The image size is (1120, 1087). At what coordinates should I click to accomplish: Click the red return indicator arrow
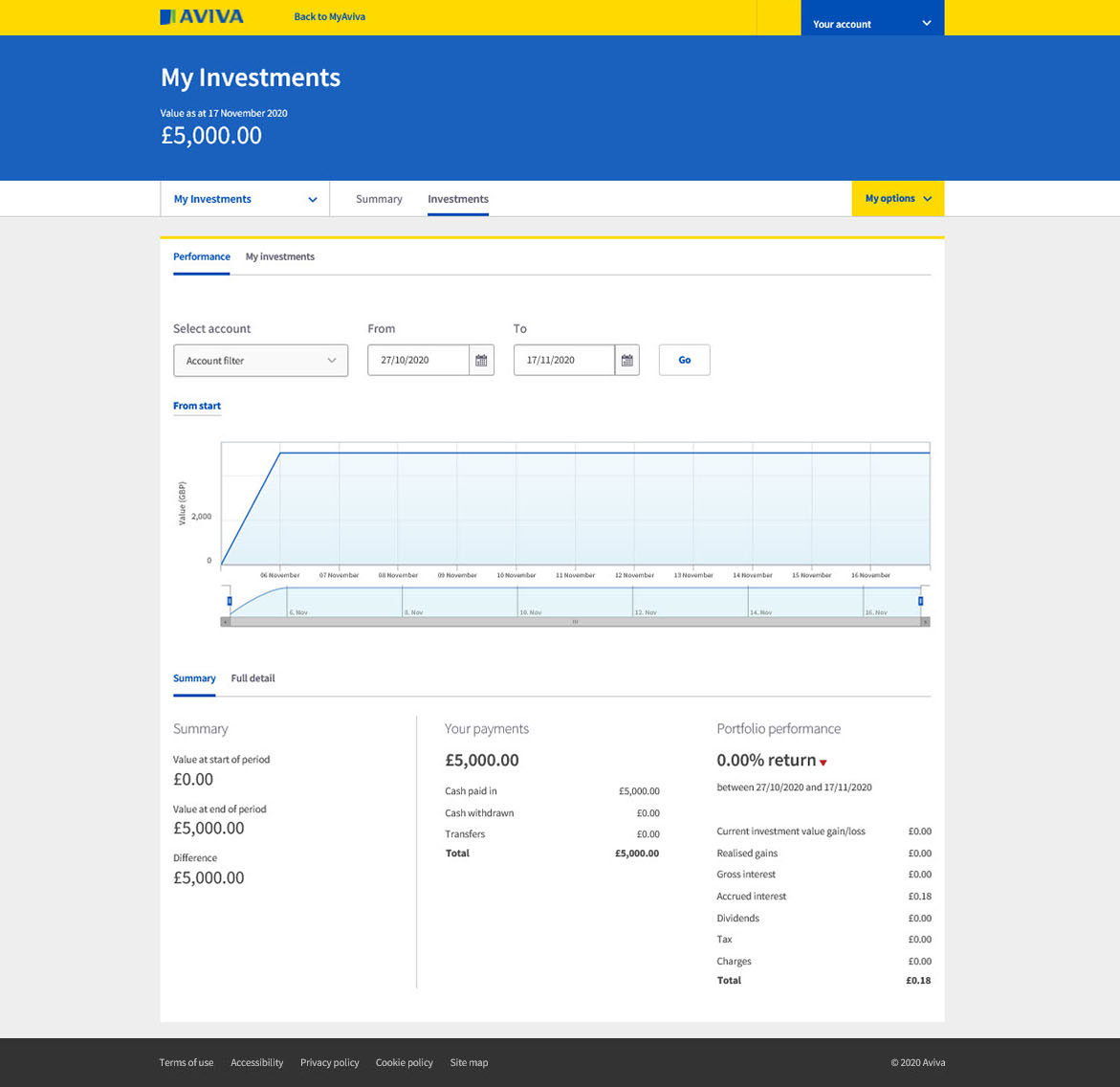[823, 763]
